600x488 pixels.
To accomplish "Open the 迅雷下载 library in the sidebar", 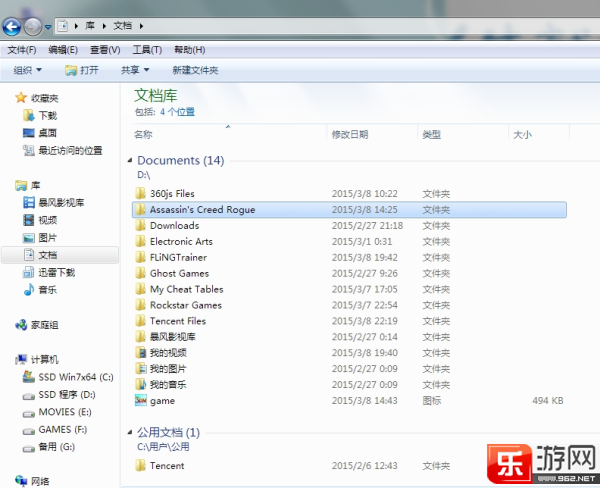I will [49, 273].
